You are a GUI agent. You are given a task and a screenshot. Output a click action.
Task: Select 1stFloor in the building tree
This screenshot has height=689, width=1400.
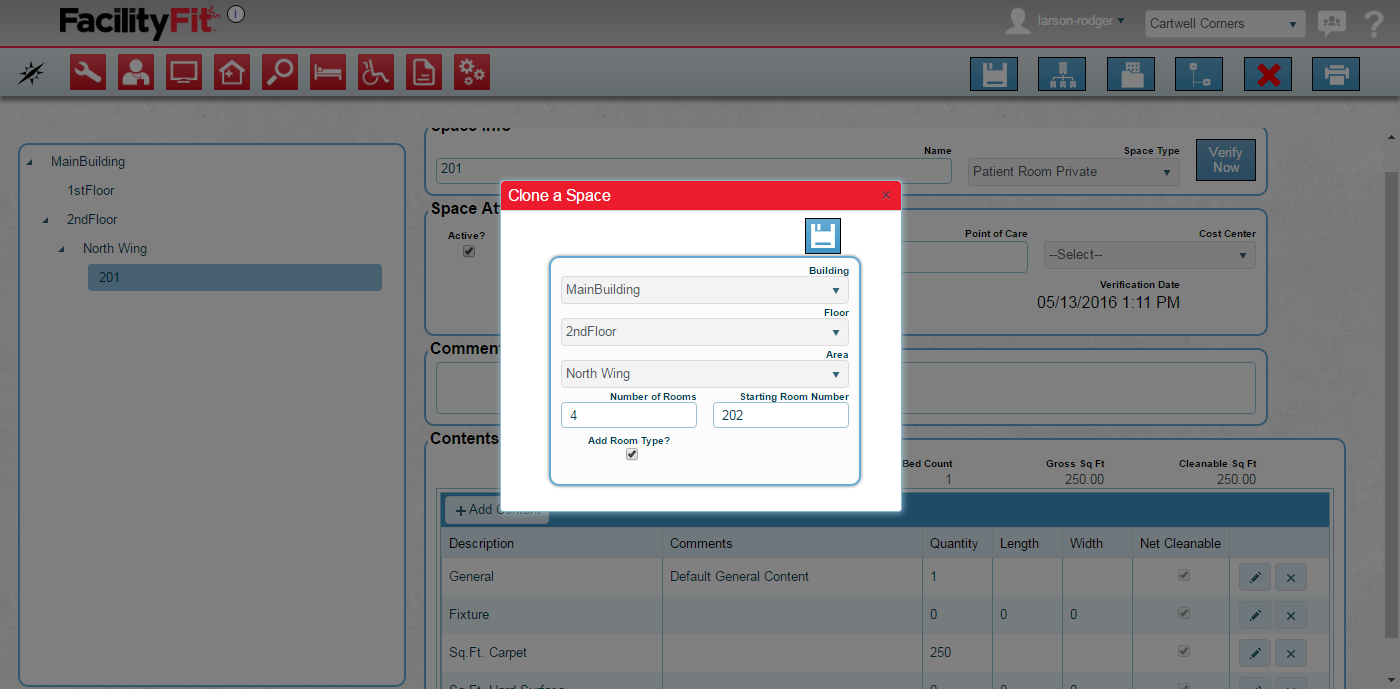(91, 190)
